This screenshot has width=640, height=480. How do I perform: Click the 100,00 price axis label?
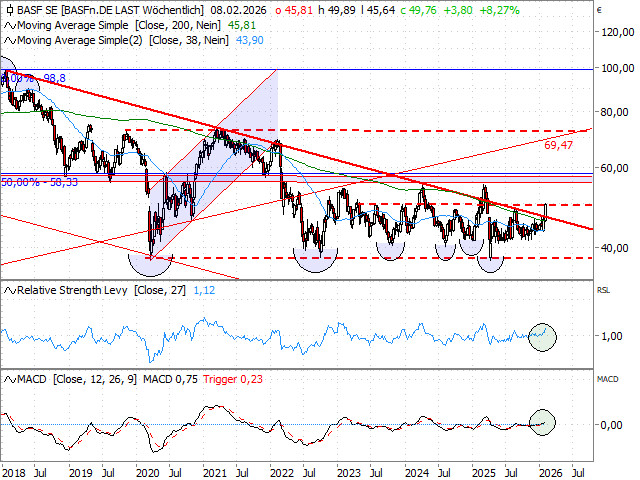click(x=618, y=68)
